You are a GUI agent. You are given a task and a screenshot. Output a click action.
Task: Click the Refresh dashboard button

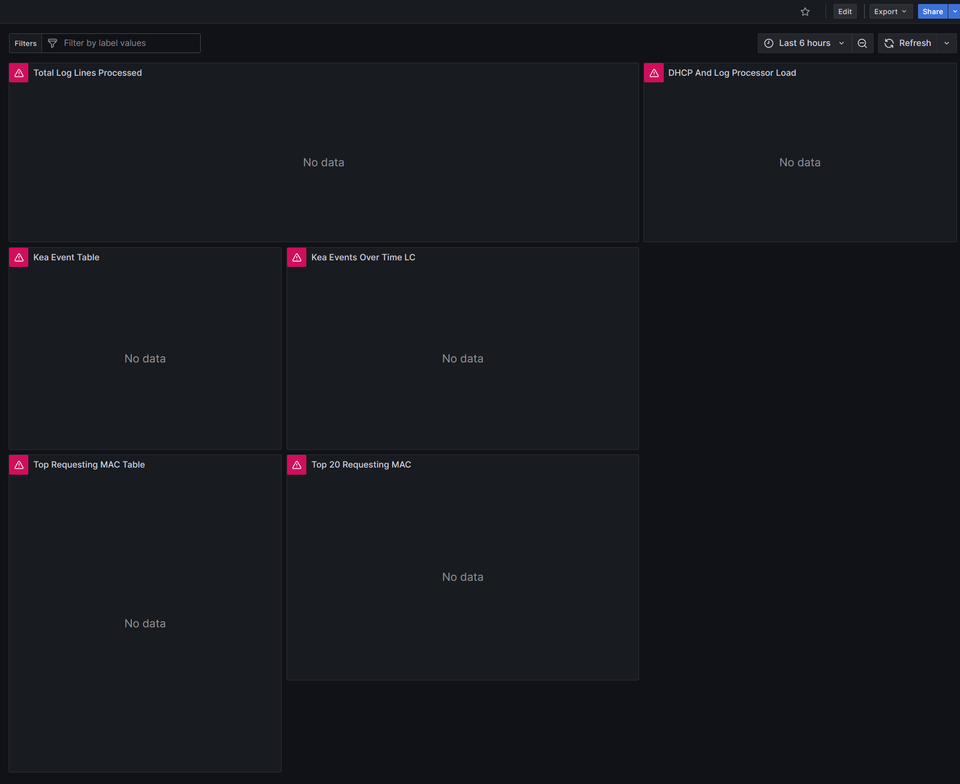pyautogui.click(x=908, y=43)
